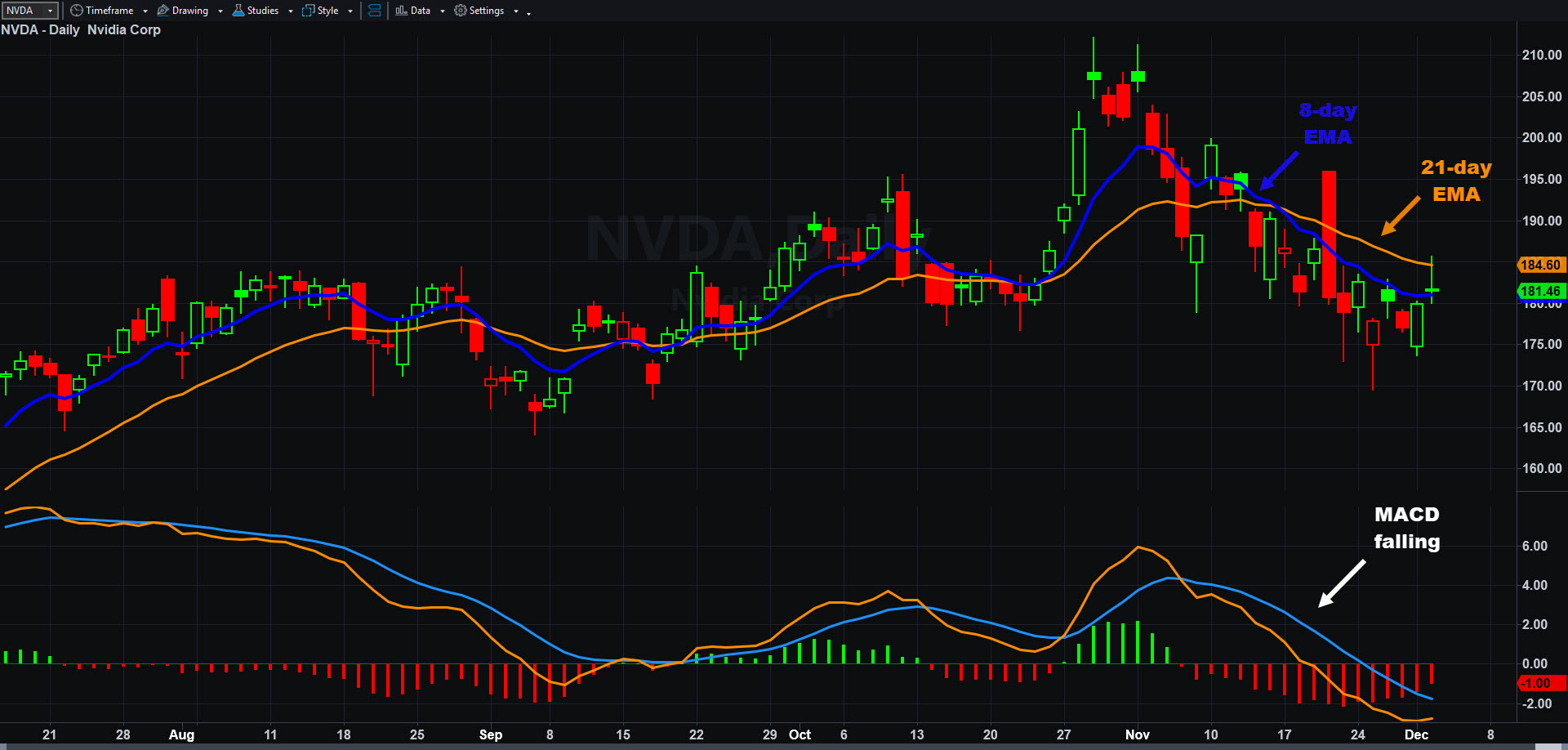Click the Style dashed-square icon
Image resolution: width=1568 pixels, height=750 pixels.
(308, 11)
